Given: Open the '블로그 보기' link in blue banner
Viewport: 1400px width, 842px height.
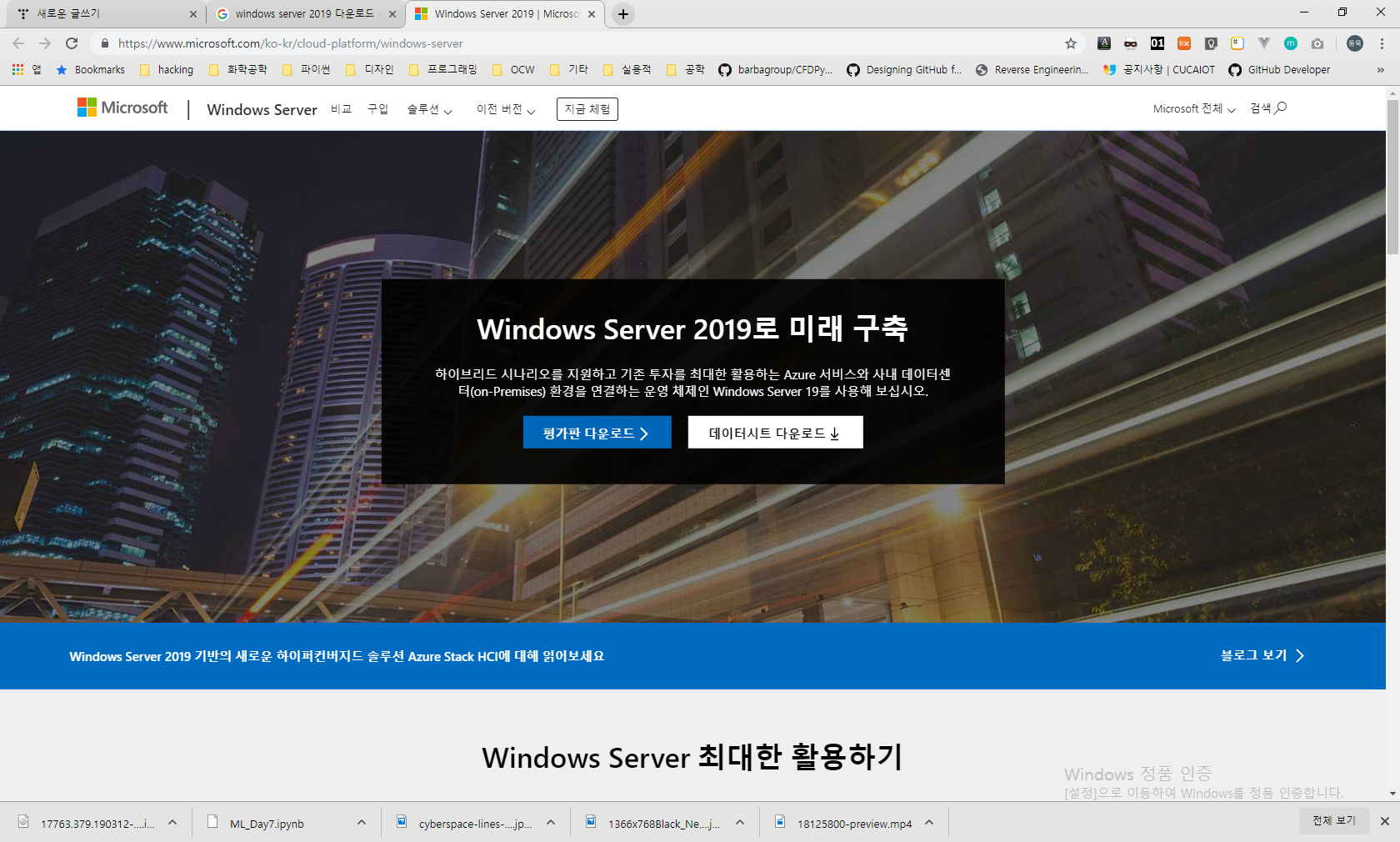Looking at the screenshot, I should [1262, 655].
